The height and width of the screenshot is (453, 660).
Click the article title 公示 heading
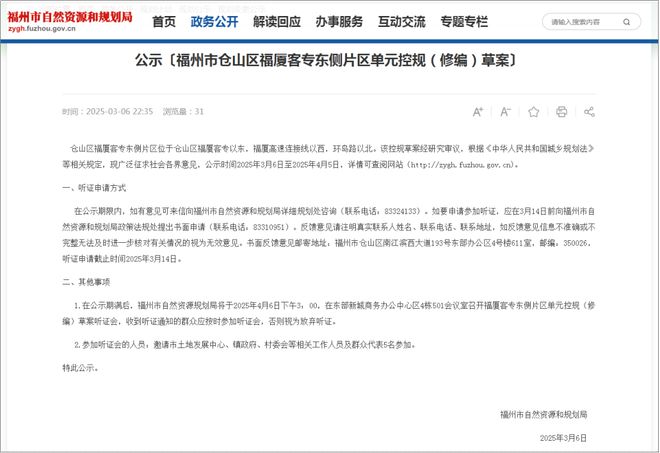326,61
